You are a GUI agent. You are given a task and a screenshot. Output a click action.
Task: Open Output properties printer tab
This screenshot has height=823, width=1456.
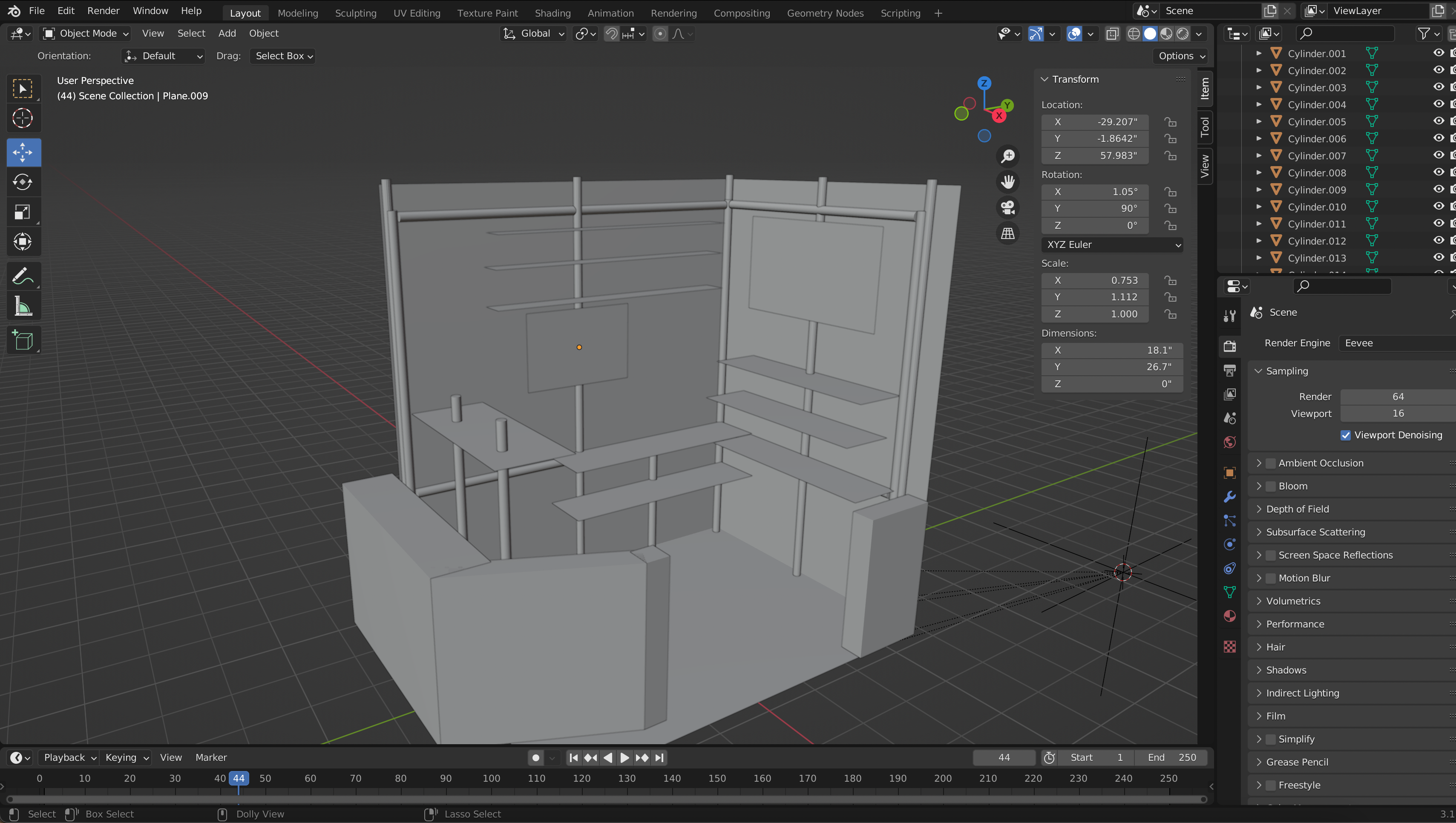click(1229, 370)
